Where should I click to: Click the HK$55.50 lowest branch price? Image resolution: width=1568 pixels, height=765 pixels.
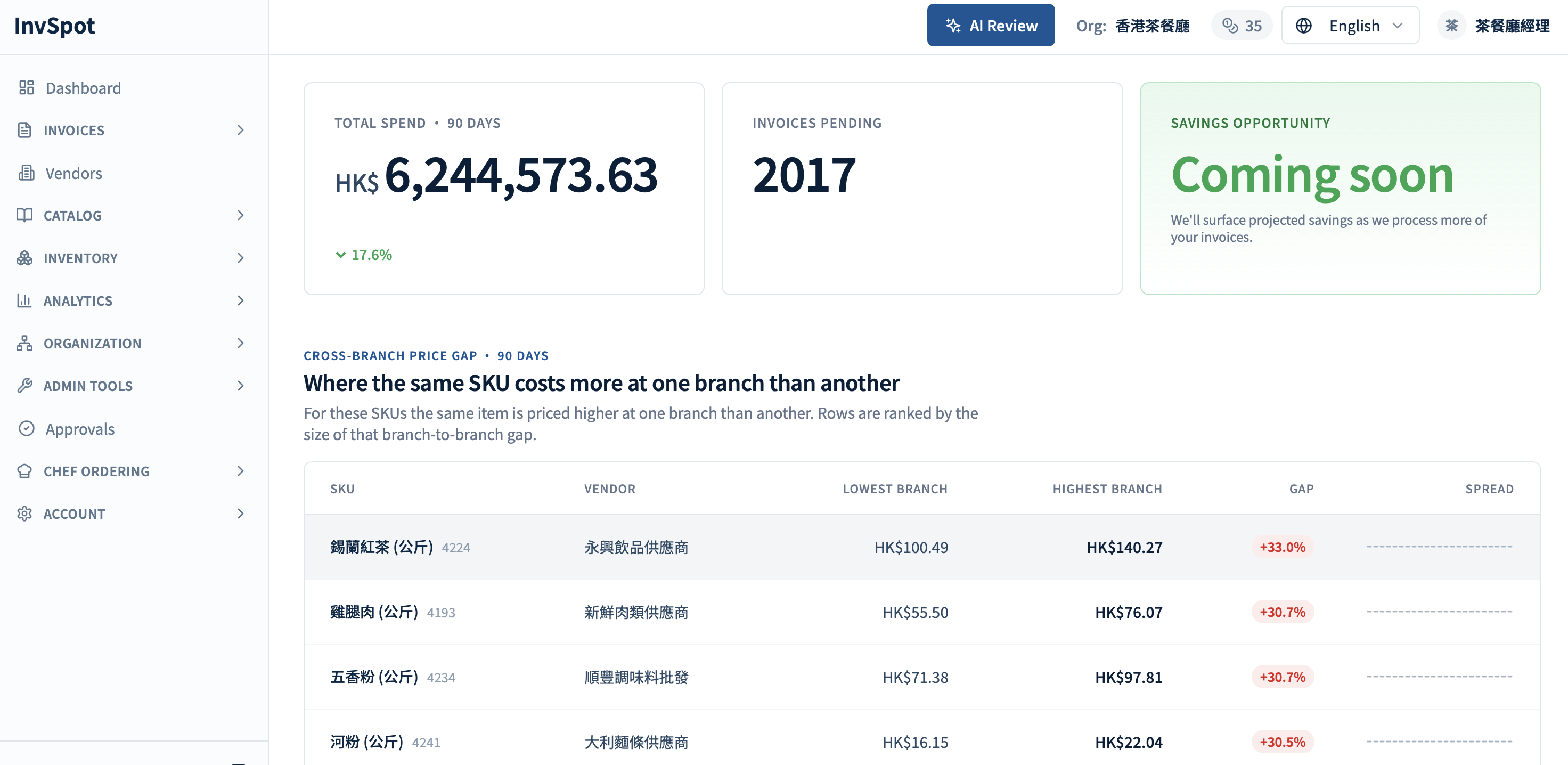[x=916, y=612]
